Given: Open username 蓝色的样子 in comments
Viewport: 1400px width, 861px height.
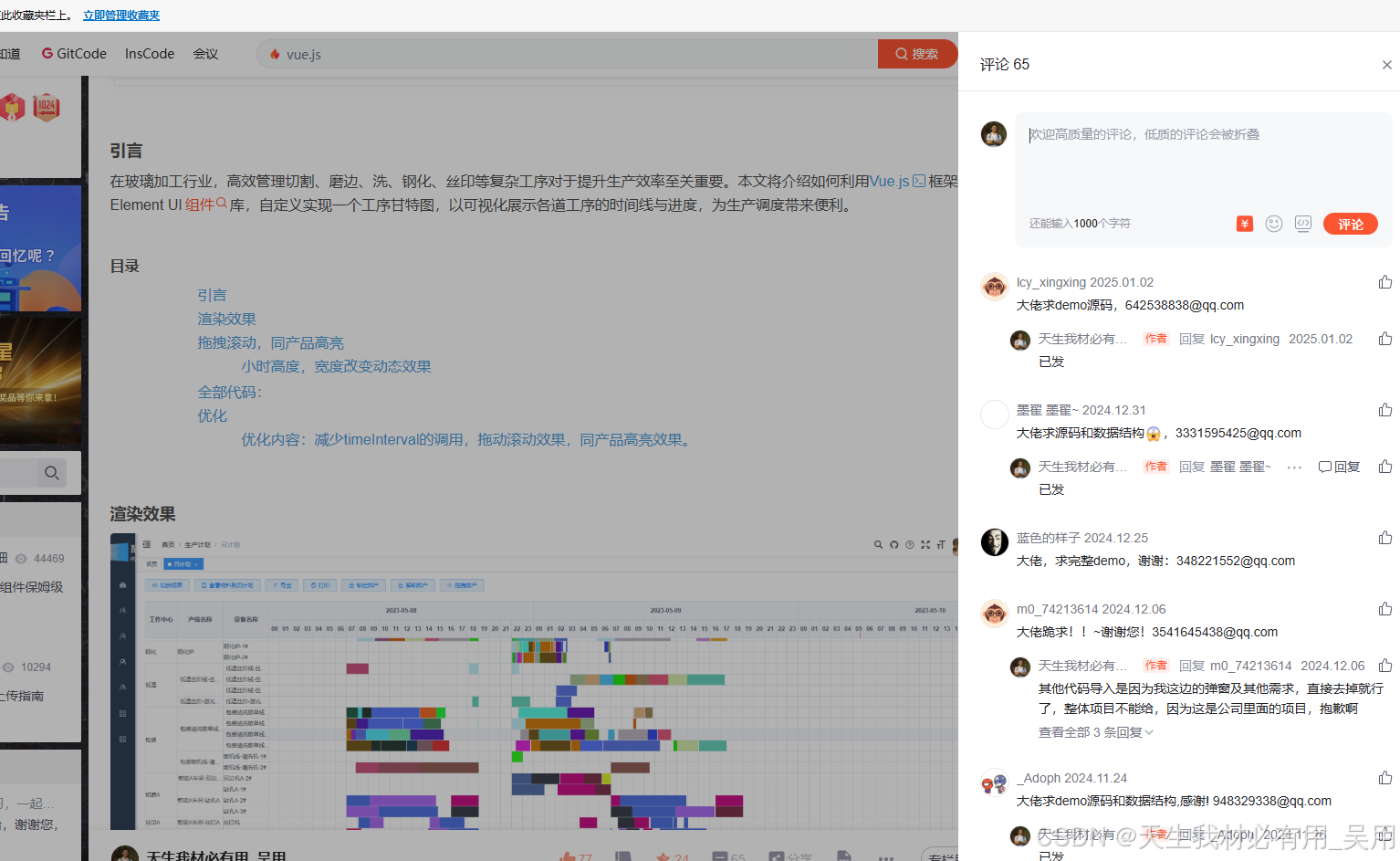Looking at the screenshot, I should click(1049, 538).
